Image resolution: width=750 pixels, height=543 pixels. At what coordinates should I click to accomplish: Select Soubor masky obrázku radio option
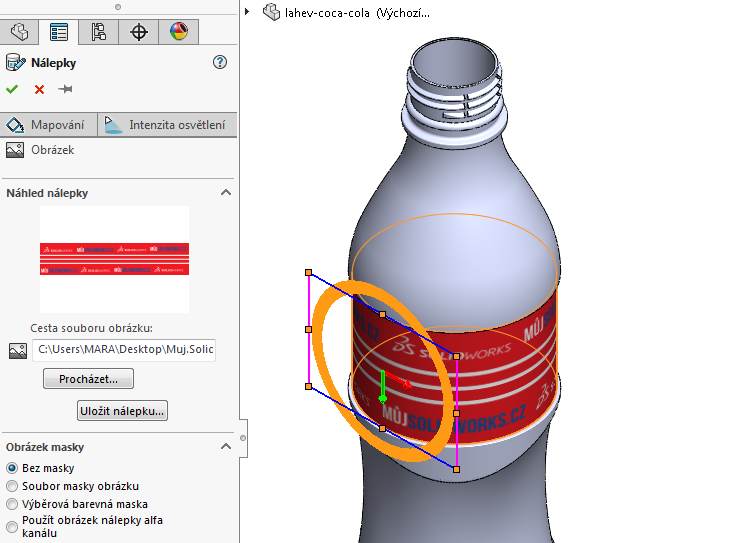tap(12, 486)
